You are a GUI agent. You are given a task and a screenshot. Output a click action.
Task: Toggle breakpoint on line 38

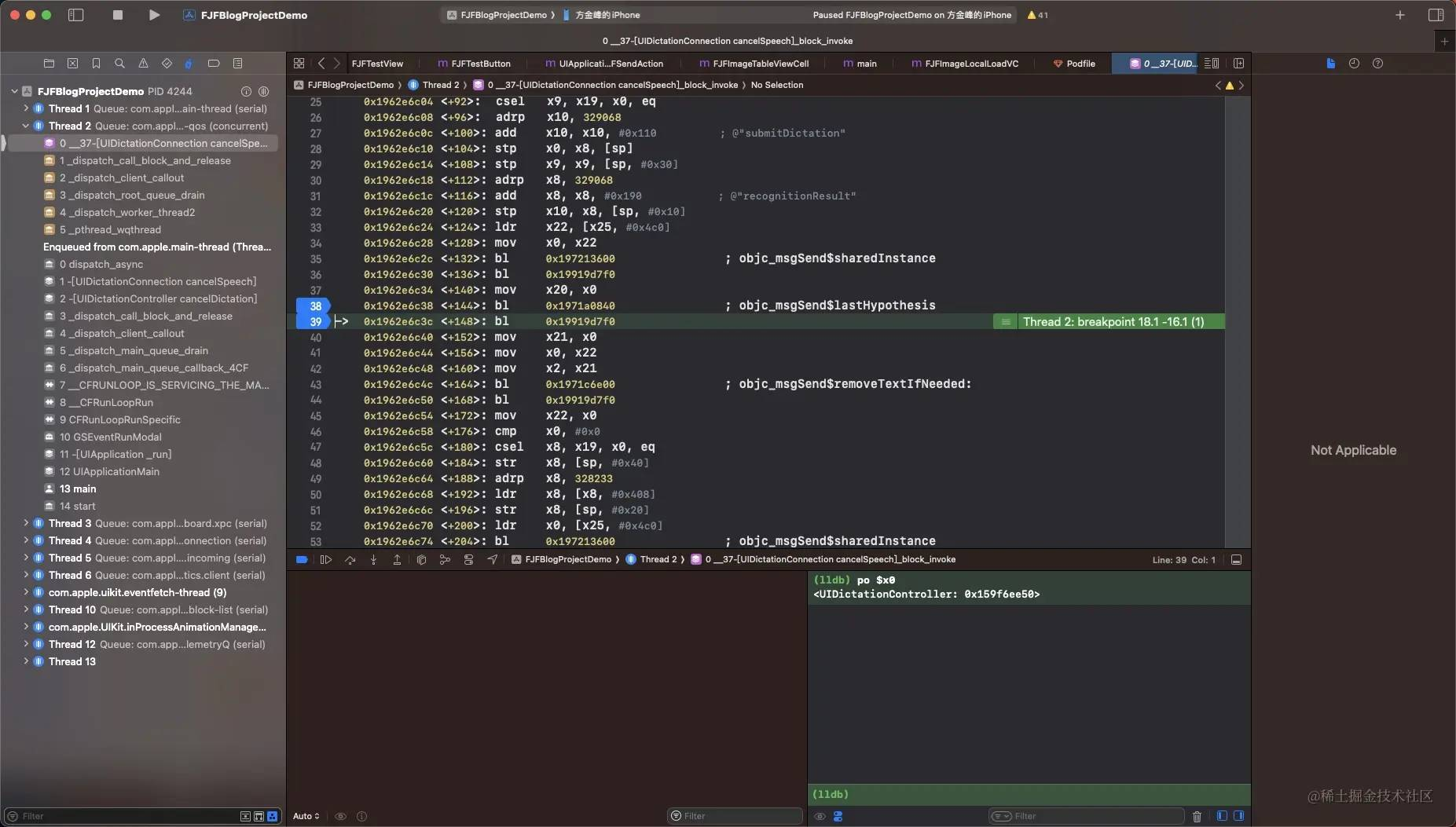click(313, 306)
